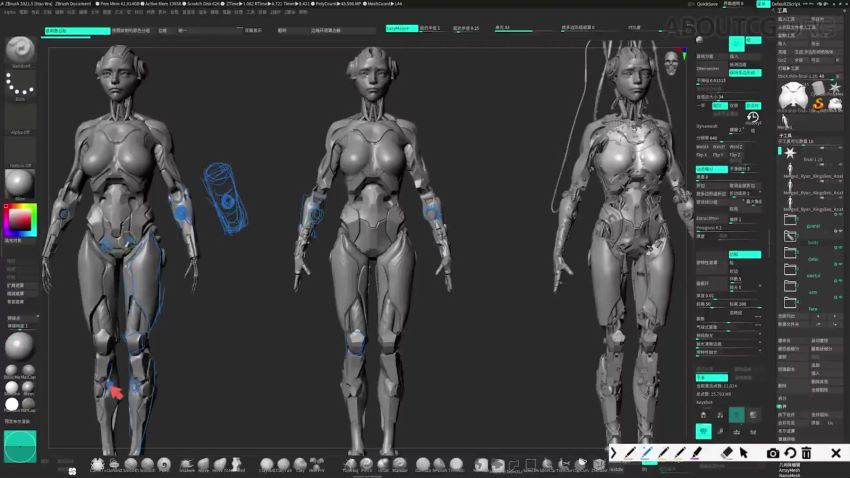
Task: Select the four-sphere brush icon in bottom shelf
Action: tap(317, 464)
